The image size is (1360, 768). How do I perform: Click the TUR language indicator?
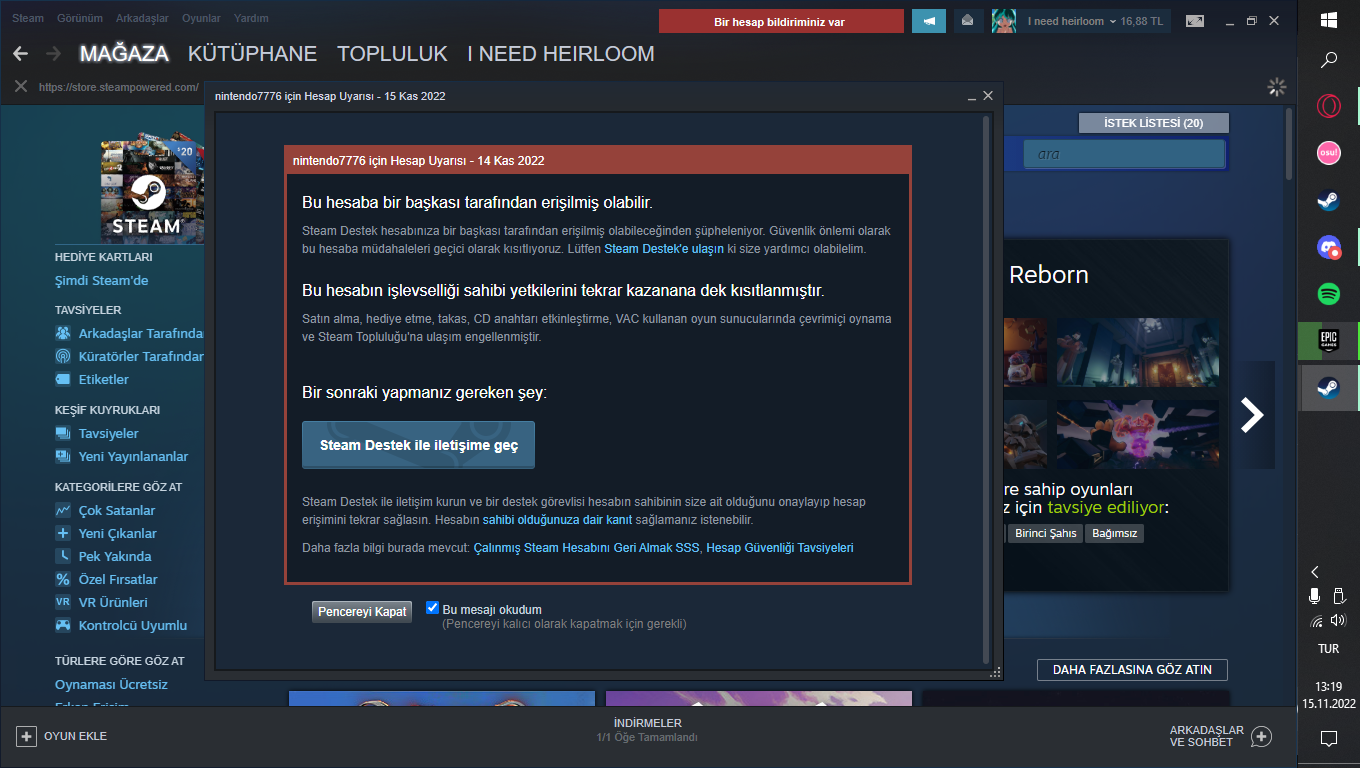1328,649
